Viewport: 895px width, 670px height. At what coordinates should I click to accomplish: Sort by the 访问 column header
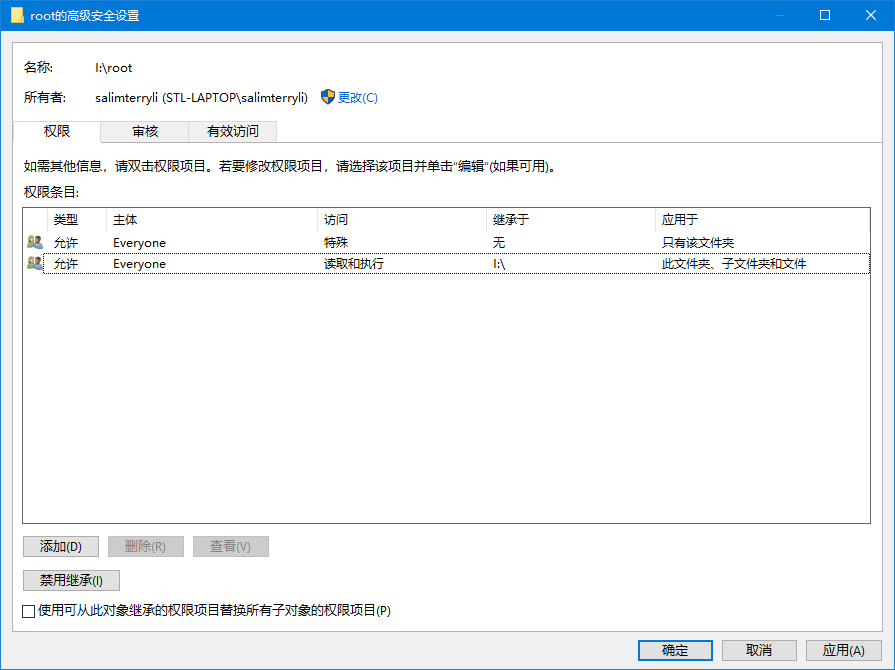point(402,220)
